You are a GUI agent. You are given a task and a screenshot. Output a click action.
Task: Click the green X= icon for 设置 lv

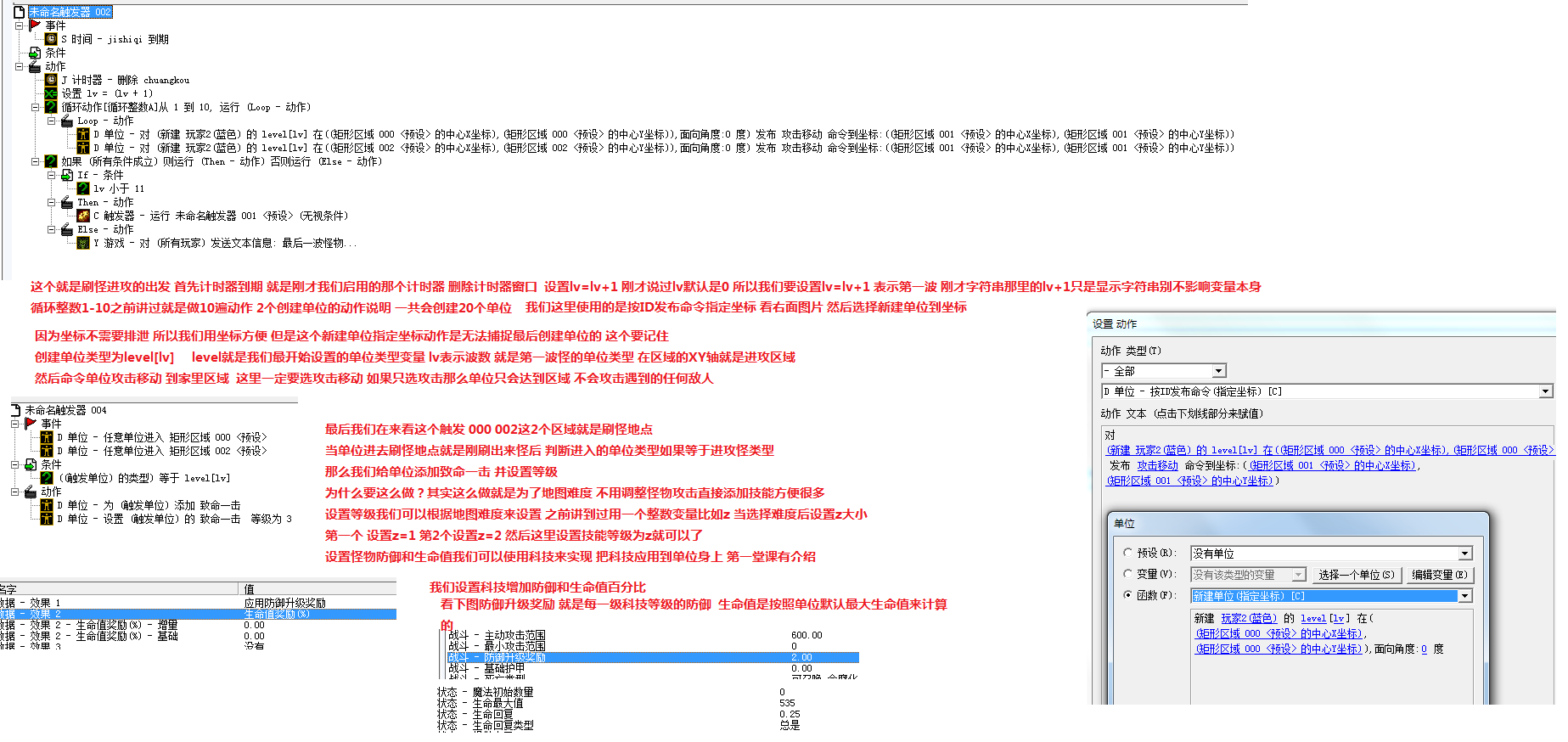[x=51, y=93]
